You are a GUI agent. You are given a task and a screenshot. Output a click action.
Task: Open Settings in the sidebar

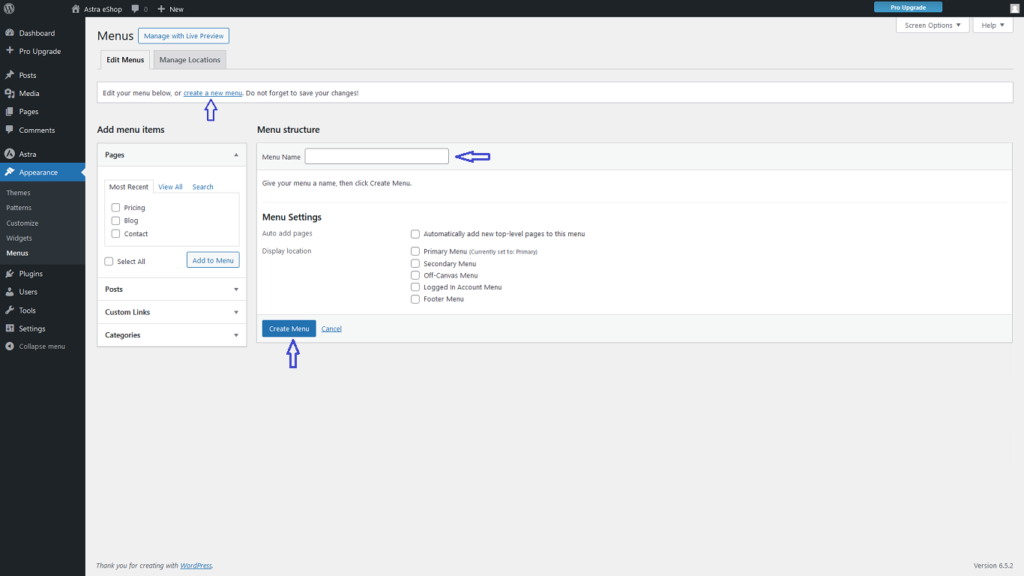tap(31, 328)
